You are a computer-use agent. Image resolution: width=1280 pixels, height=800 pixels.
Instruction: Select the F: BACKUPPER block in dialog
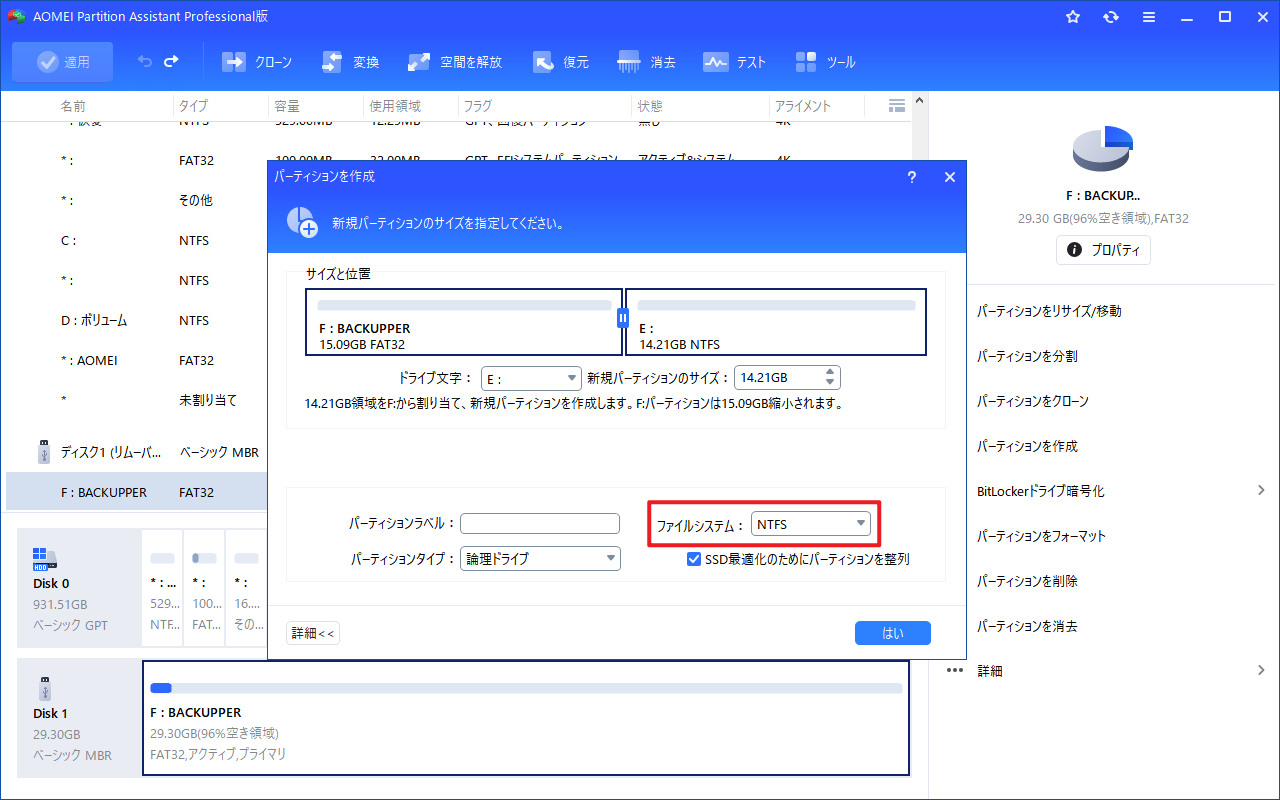point(464,322)
